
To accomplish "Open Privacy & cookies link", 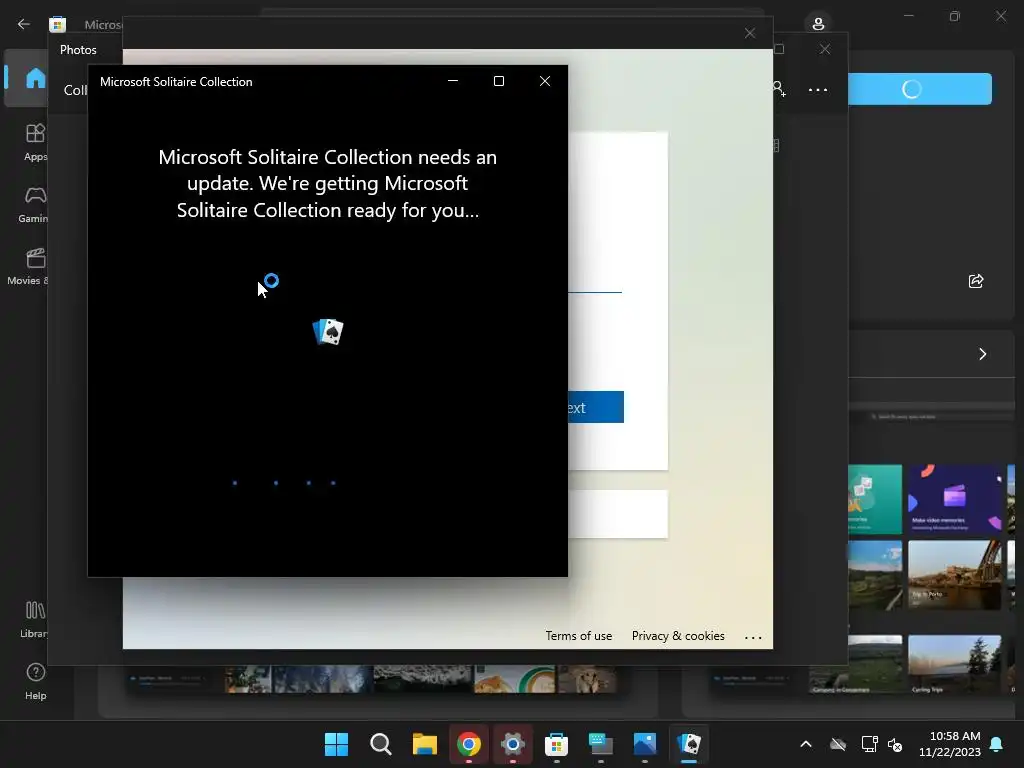I will 678,636.
